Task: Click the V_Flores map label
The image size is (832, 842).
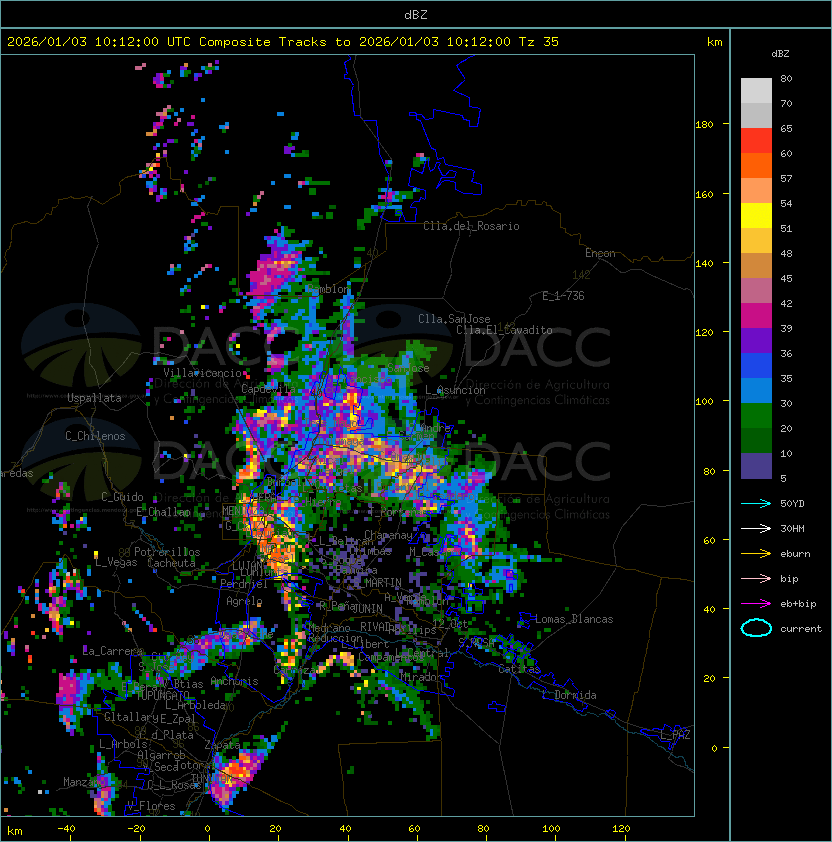Action: pos(151,806)
